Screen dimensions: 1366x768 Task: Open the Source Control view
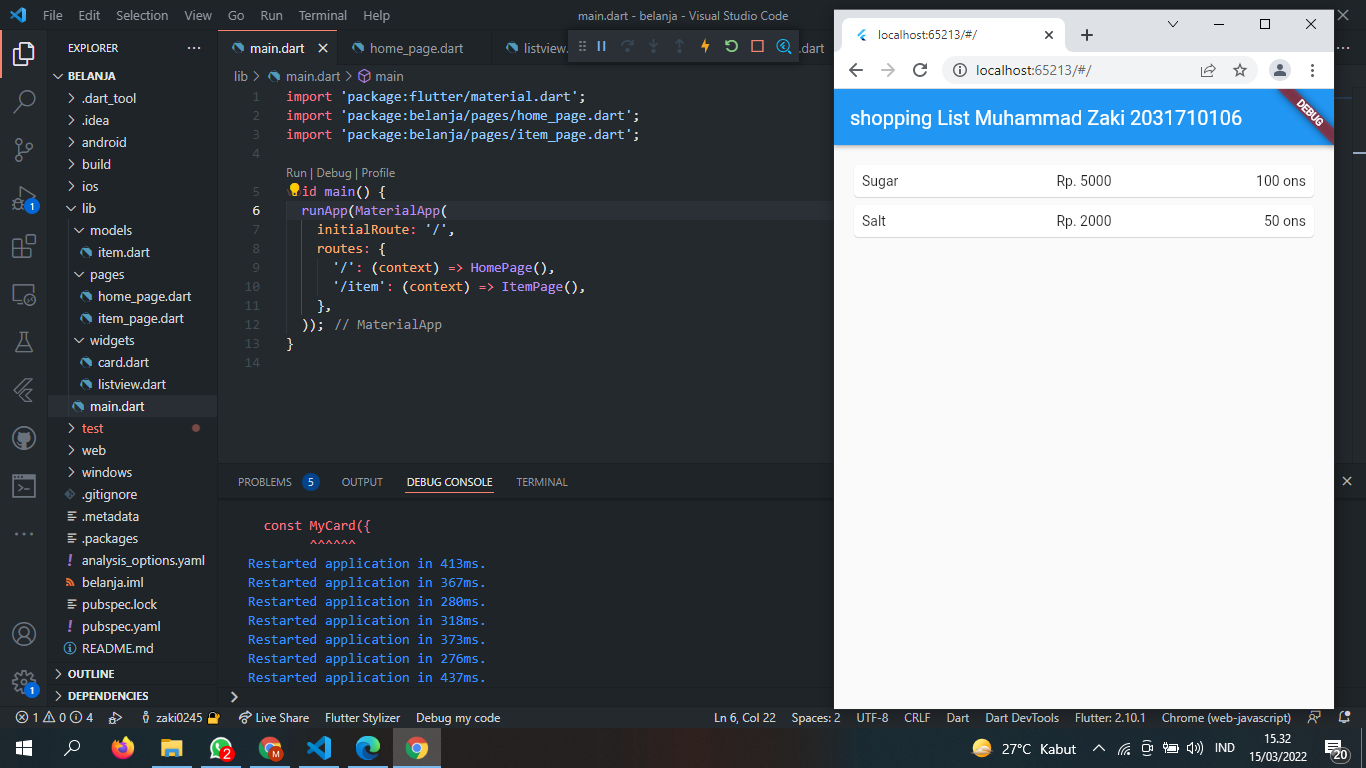coord(24,148)
